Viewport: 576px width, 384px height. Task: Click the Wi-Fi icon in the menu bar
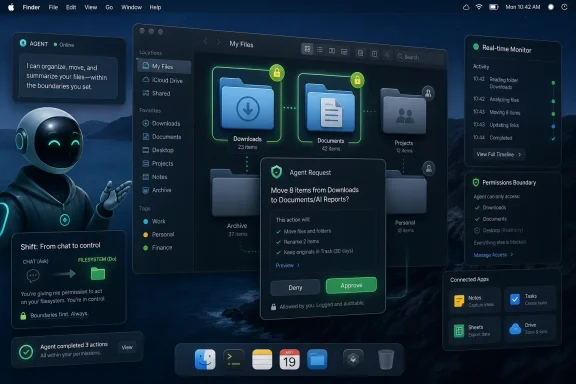[479, 7]
